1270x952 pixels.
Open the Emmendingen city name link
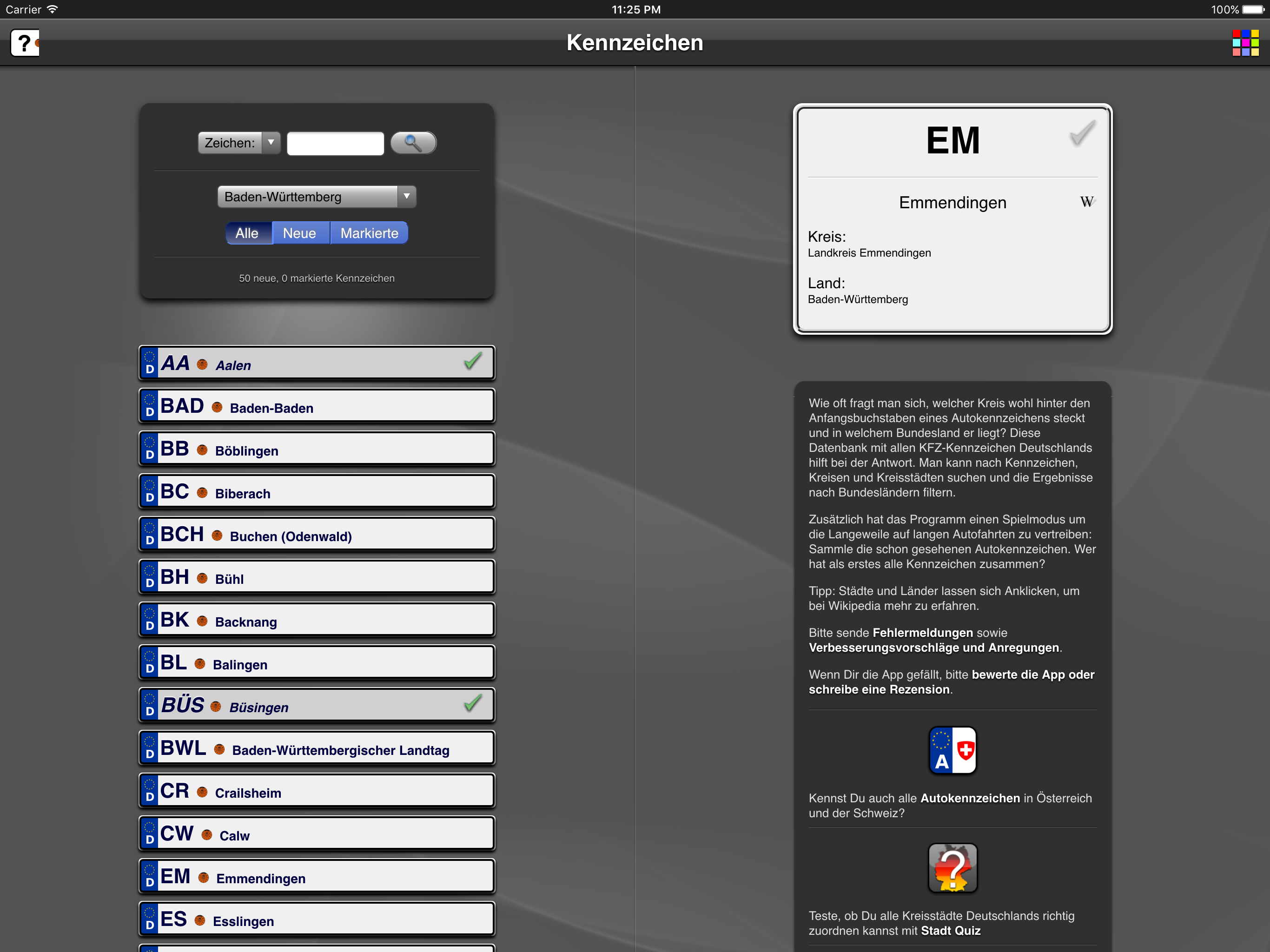pyautogui.click(x=952, y=203)
